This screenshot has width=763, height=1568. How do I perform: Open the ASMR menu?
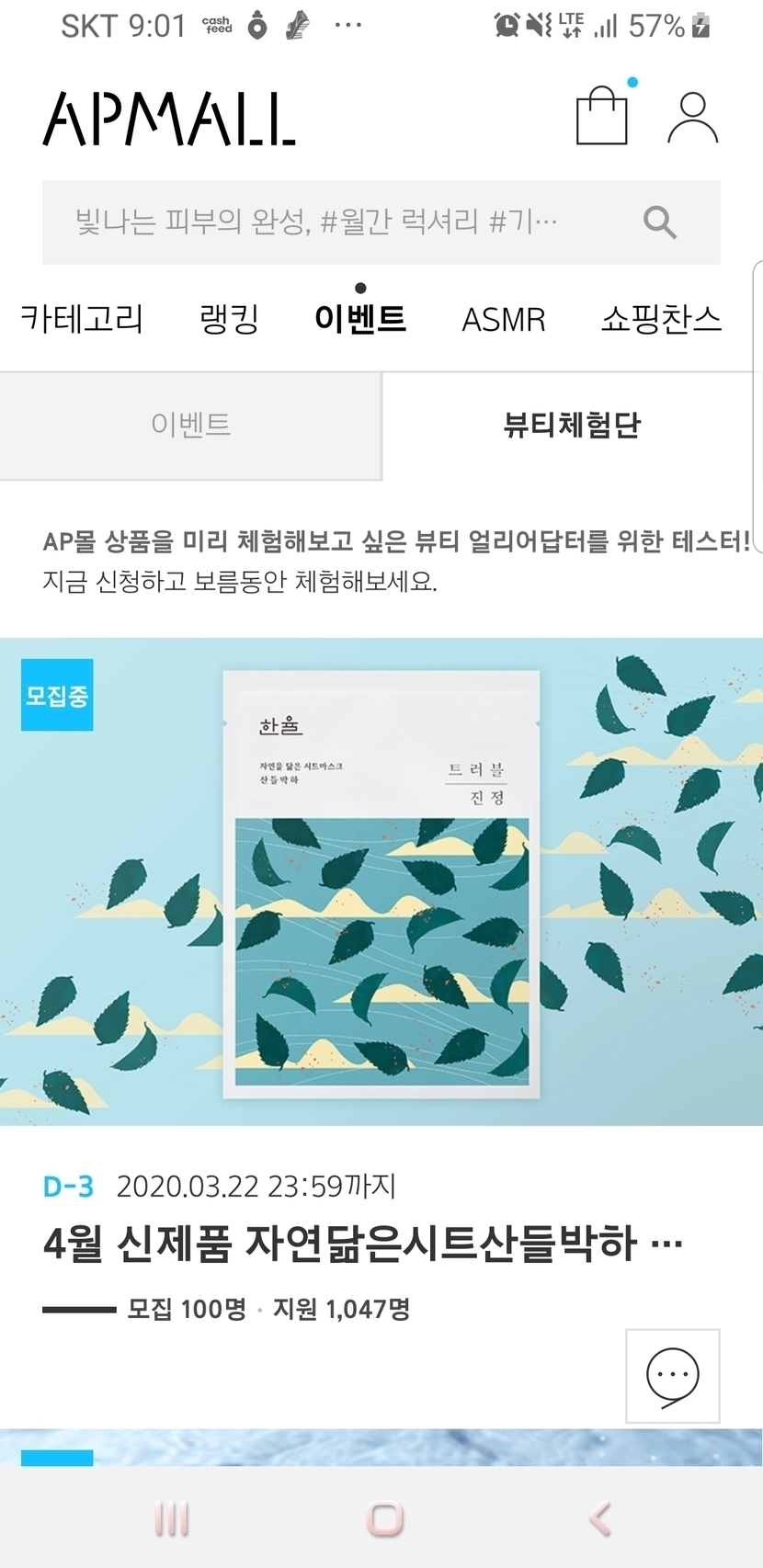click(504, 320)
